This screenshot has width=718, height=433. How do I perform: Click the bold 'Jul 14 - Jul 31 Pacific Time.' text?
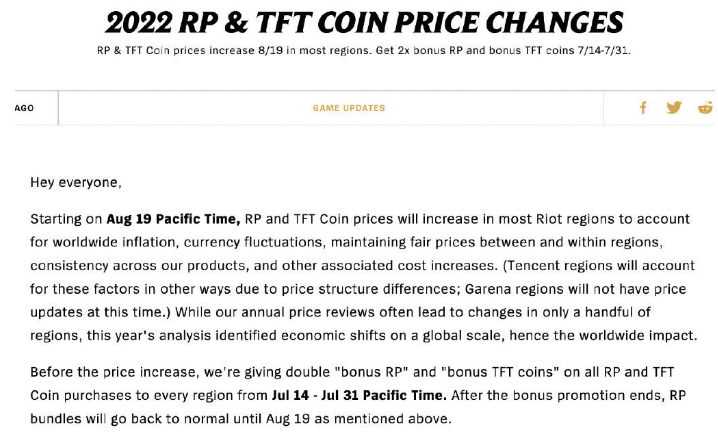click(359, 395)
